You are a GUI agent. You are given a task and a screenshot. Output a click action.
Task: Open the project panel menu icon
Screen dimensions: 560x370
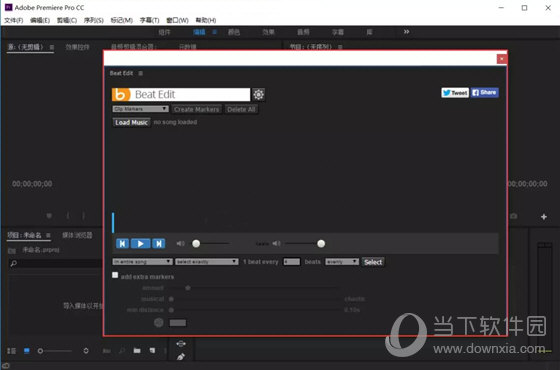click(x=48, y=235)
